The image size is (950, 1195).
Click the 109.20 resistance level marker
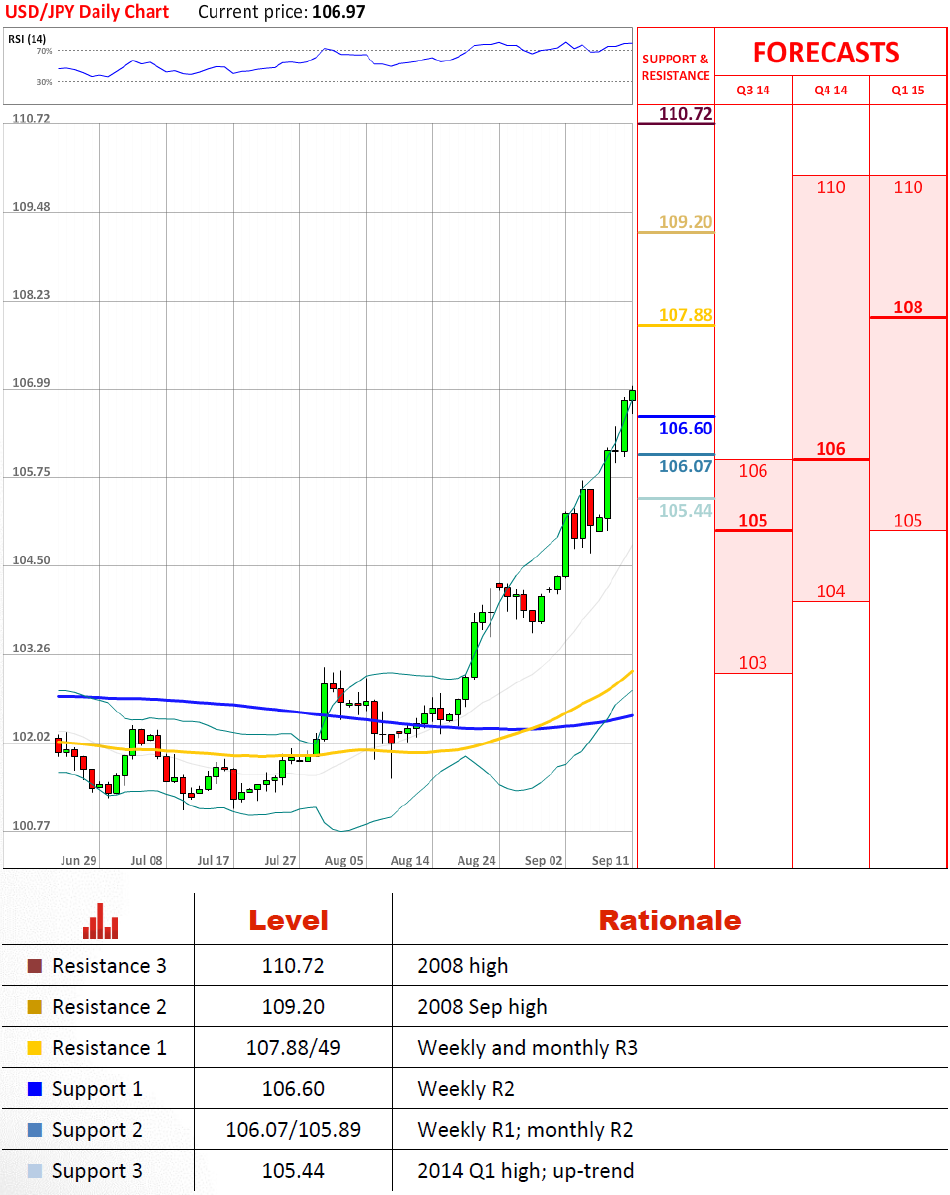(686, 222)
